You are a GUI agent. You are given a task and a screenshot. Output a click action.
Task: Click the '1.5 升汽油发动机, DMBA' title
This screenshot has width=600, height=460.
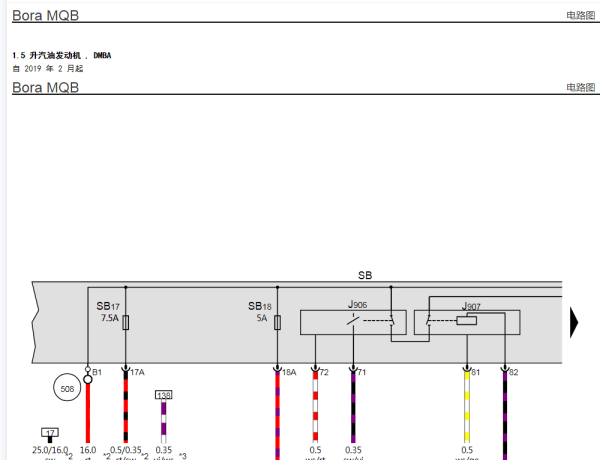click(x=62, y=55)
